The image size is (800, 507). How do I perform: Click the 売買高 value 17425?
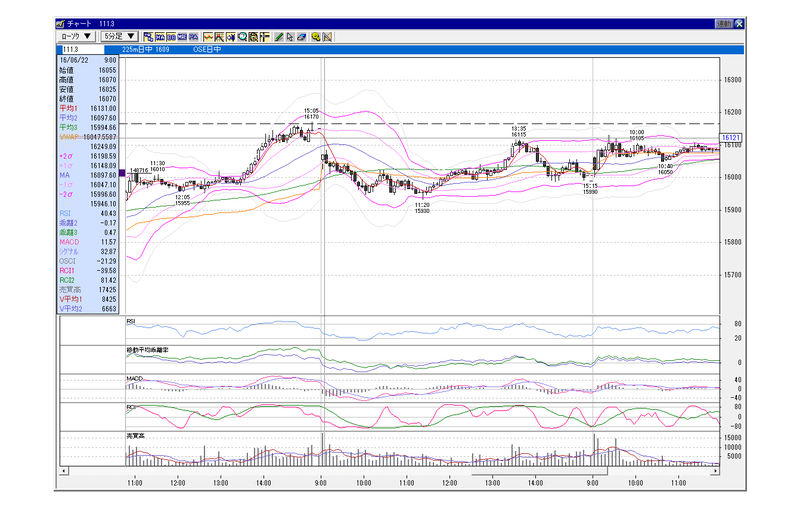click(107, 290)
